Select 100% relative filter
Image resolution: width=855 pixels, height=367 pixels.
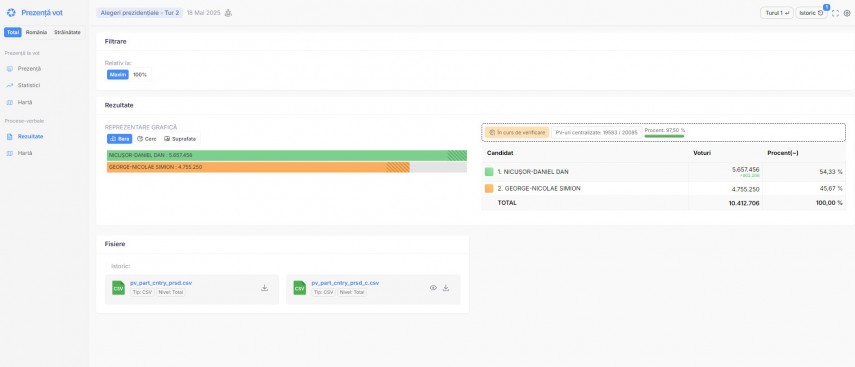[140, 75]
